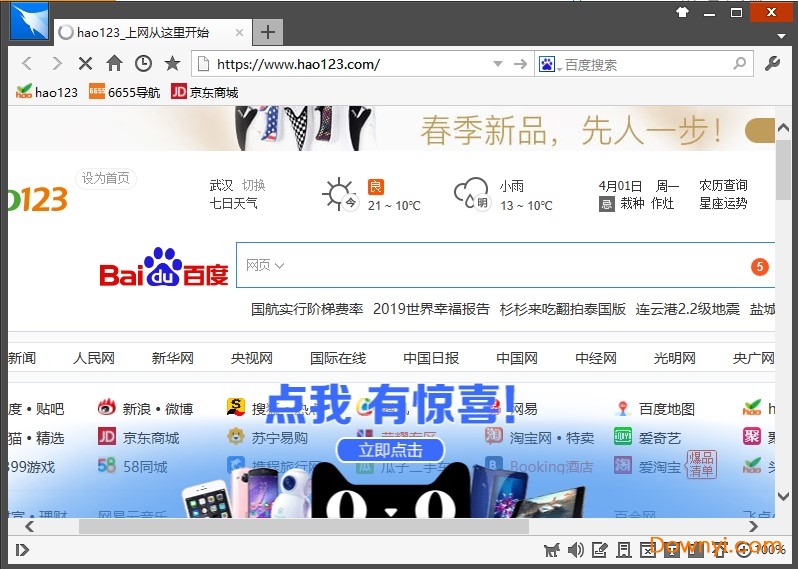This screenshot has height=569, width=798.
Task: Click the home page icon
Action: click(x=114, y=63)
